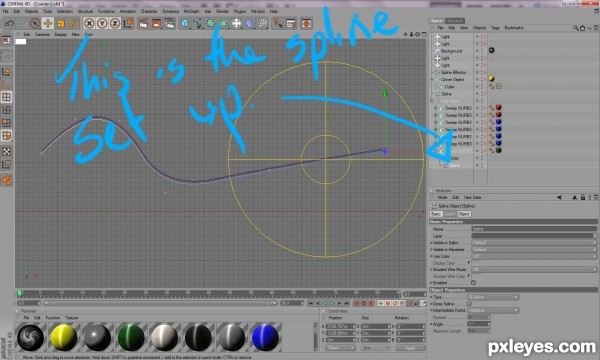
Task: Open the viewport Cameras menu
Action: coord(42,34)
